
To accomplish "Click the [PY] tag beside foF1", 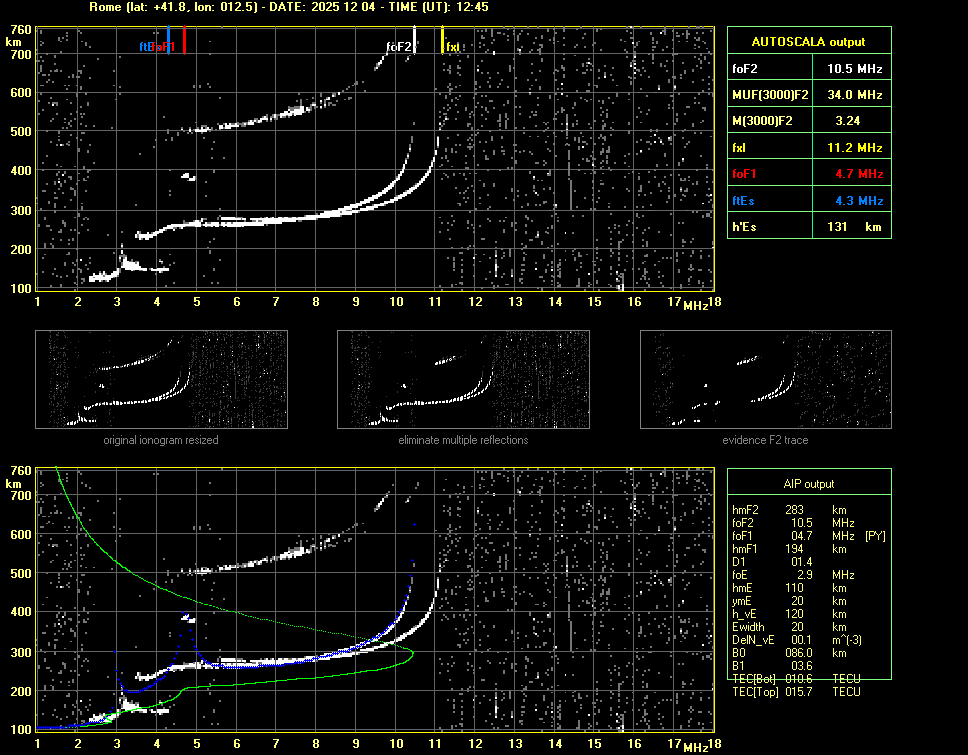I will point(876,536).
